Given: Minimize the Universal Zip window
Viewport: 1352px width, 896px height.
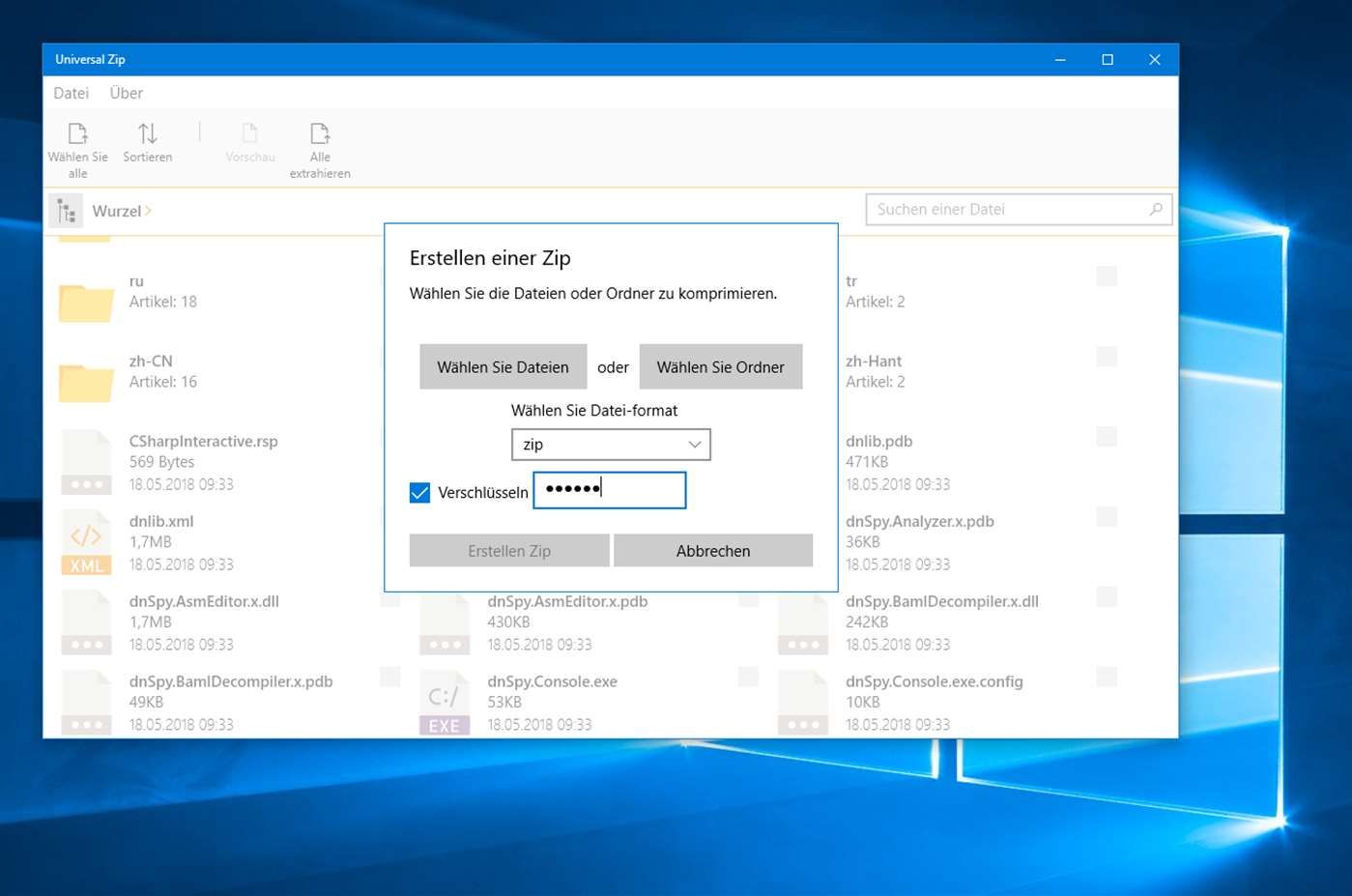Looking at the screenshot, I should (1060, 60).
